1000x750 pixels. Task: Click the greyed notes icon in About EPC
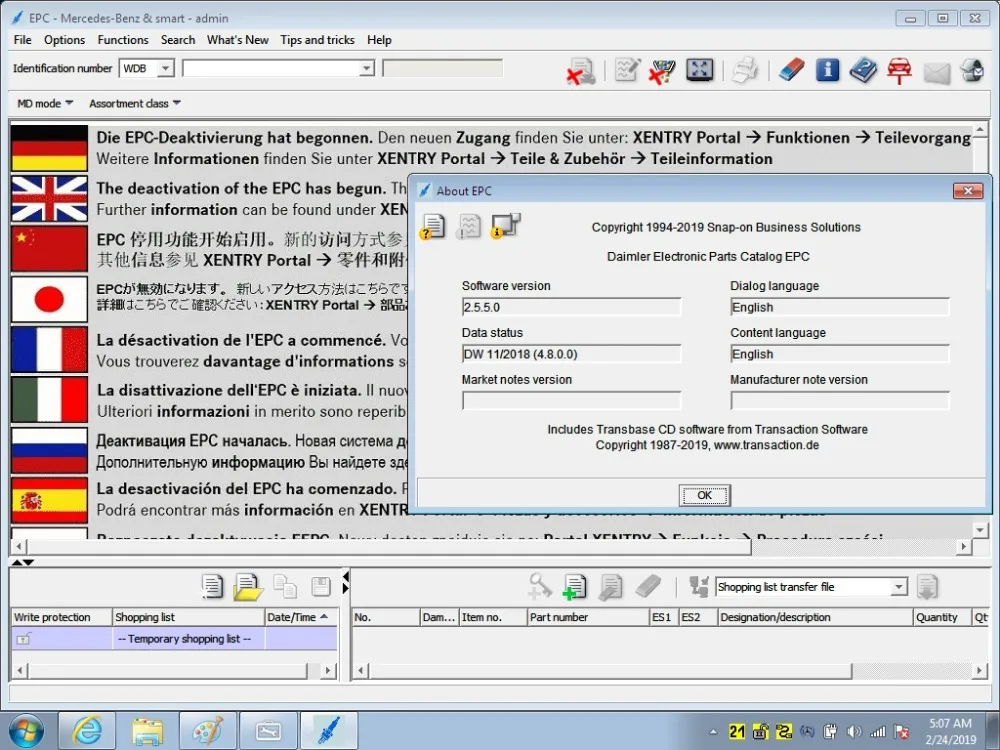coord(469,226)
